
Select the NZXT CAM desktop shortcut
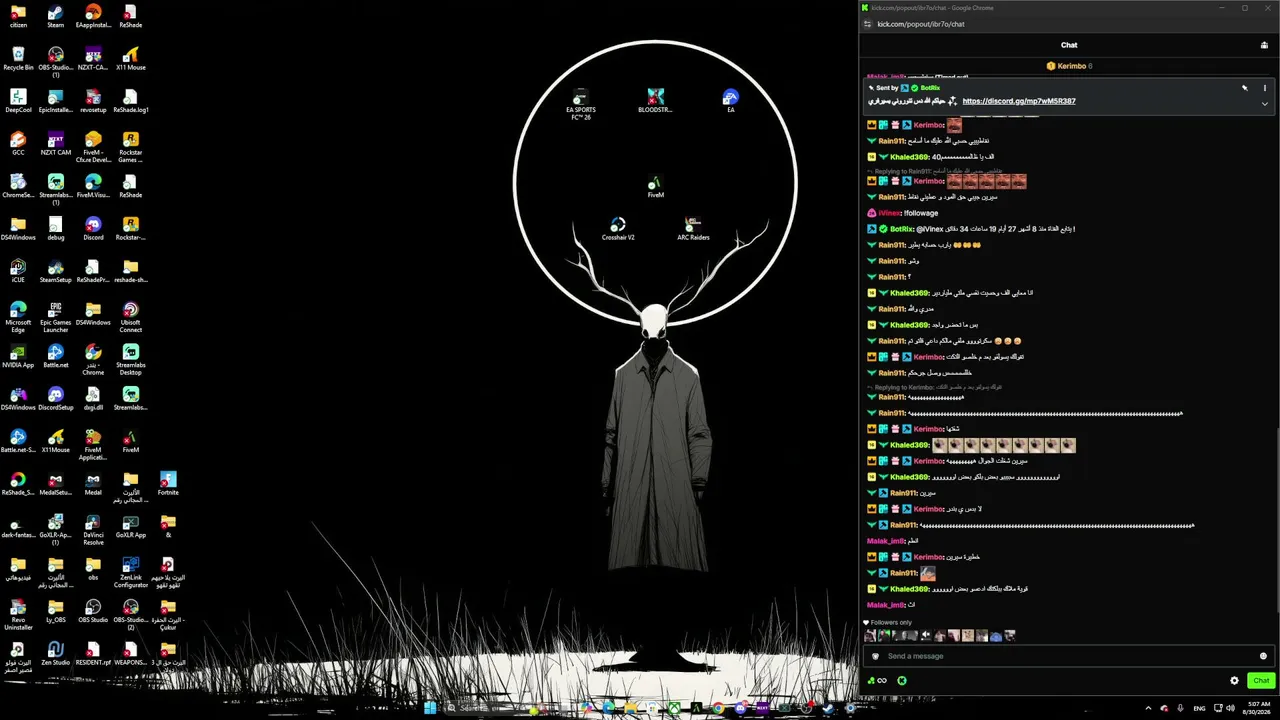55,144
